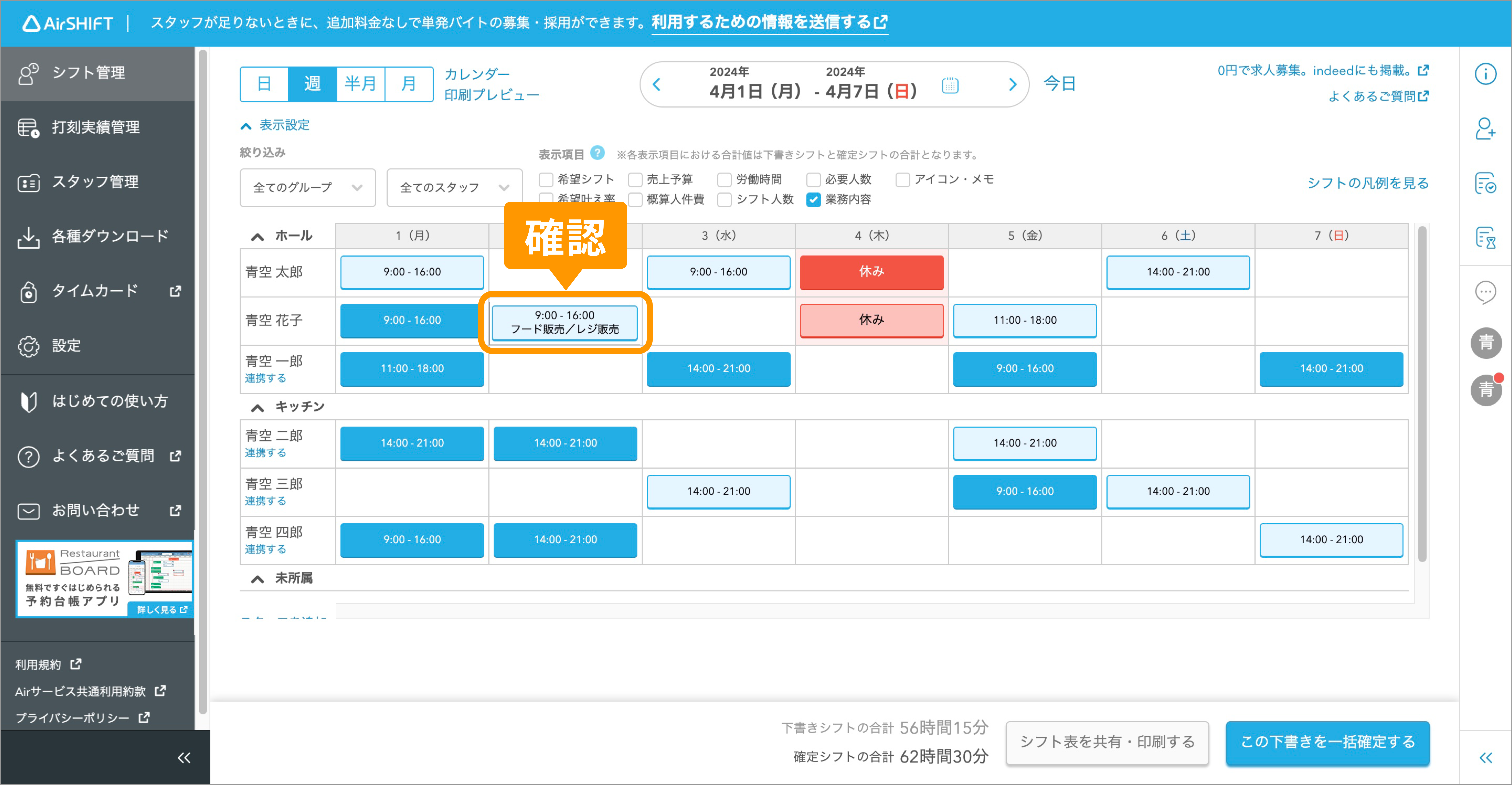Image resolution: width=1512 pixels, height=785 pixels.
Task: Switch to 週 view tab
Action: pos(312,84)
